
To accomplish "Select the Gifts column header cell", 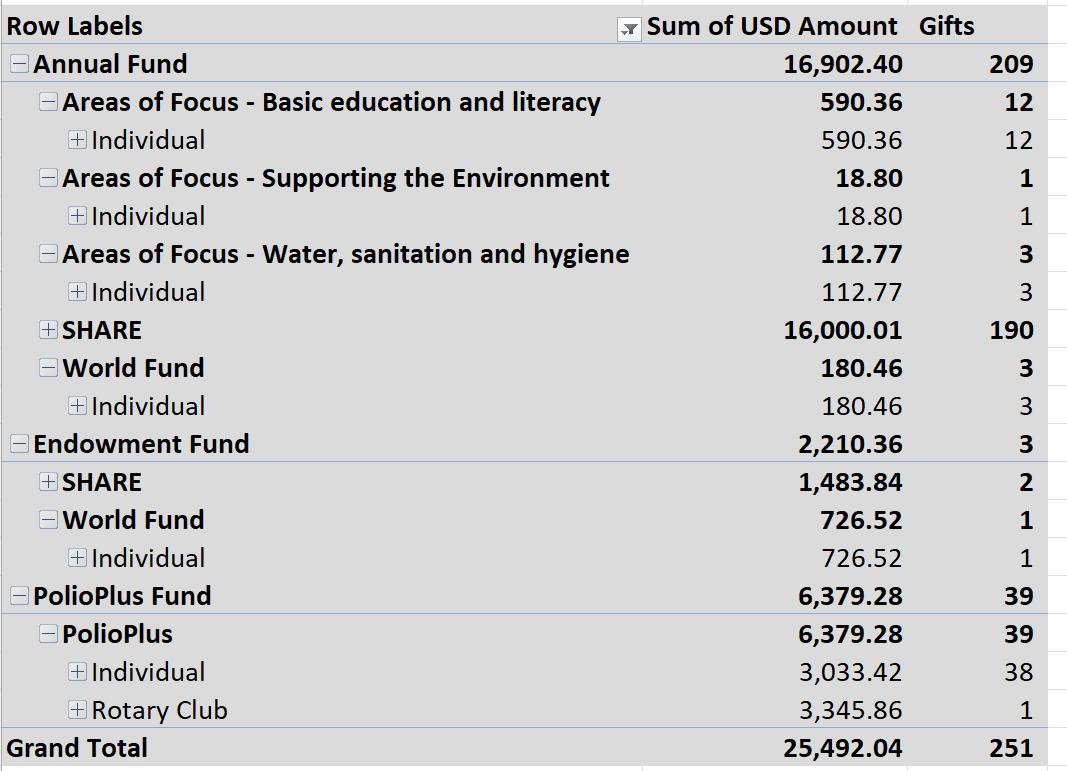I will click(x=946, y=26).
